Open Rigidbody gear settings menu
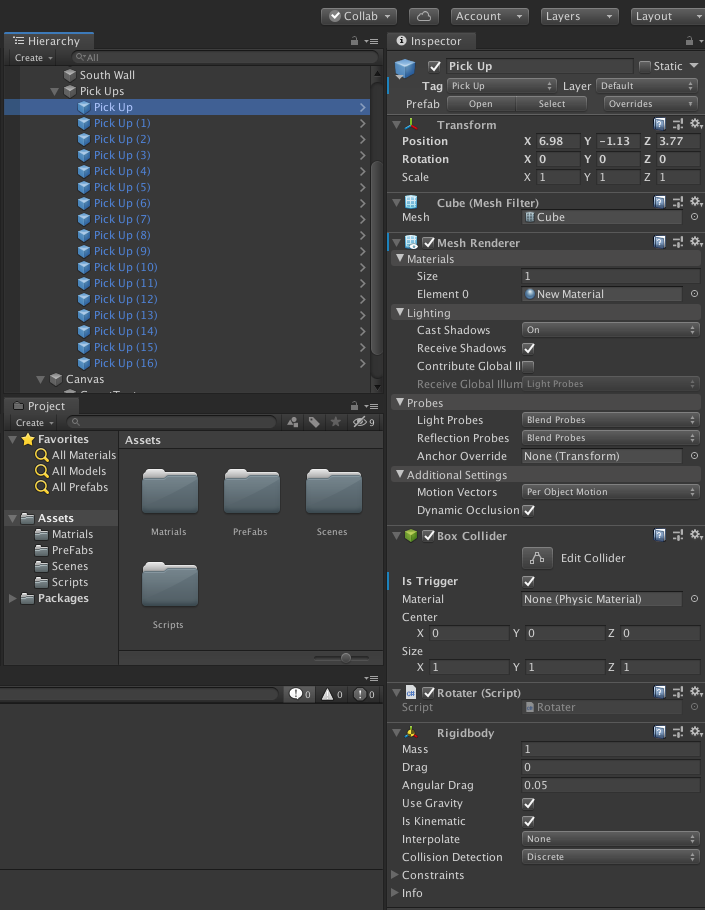 (695, 732)
